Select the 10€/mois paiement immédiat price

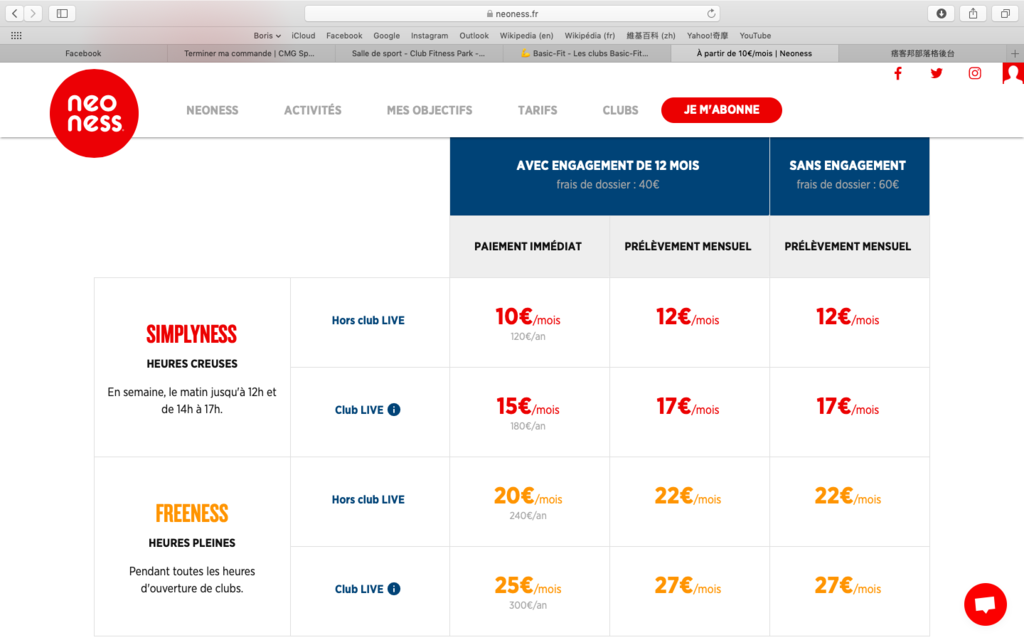coord(528,317)
